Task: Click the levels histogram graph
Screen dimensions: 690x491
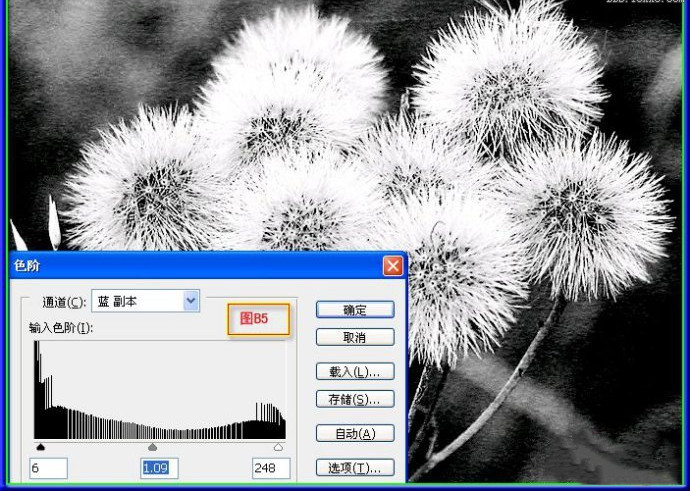Action: [160, 390]
